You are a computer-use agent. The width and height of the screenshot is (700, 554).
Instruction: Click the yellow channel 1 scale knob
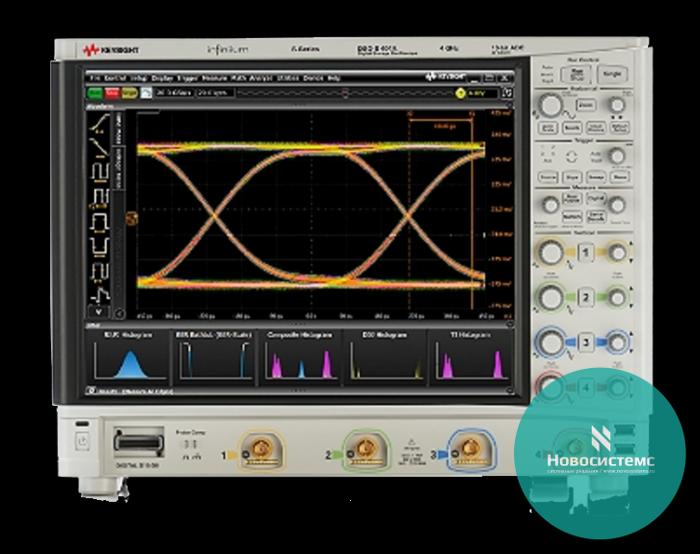pos(550,253)
